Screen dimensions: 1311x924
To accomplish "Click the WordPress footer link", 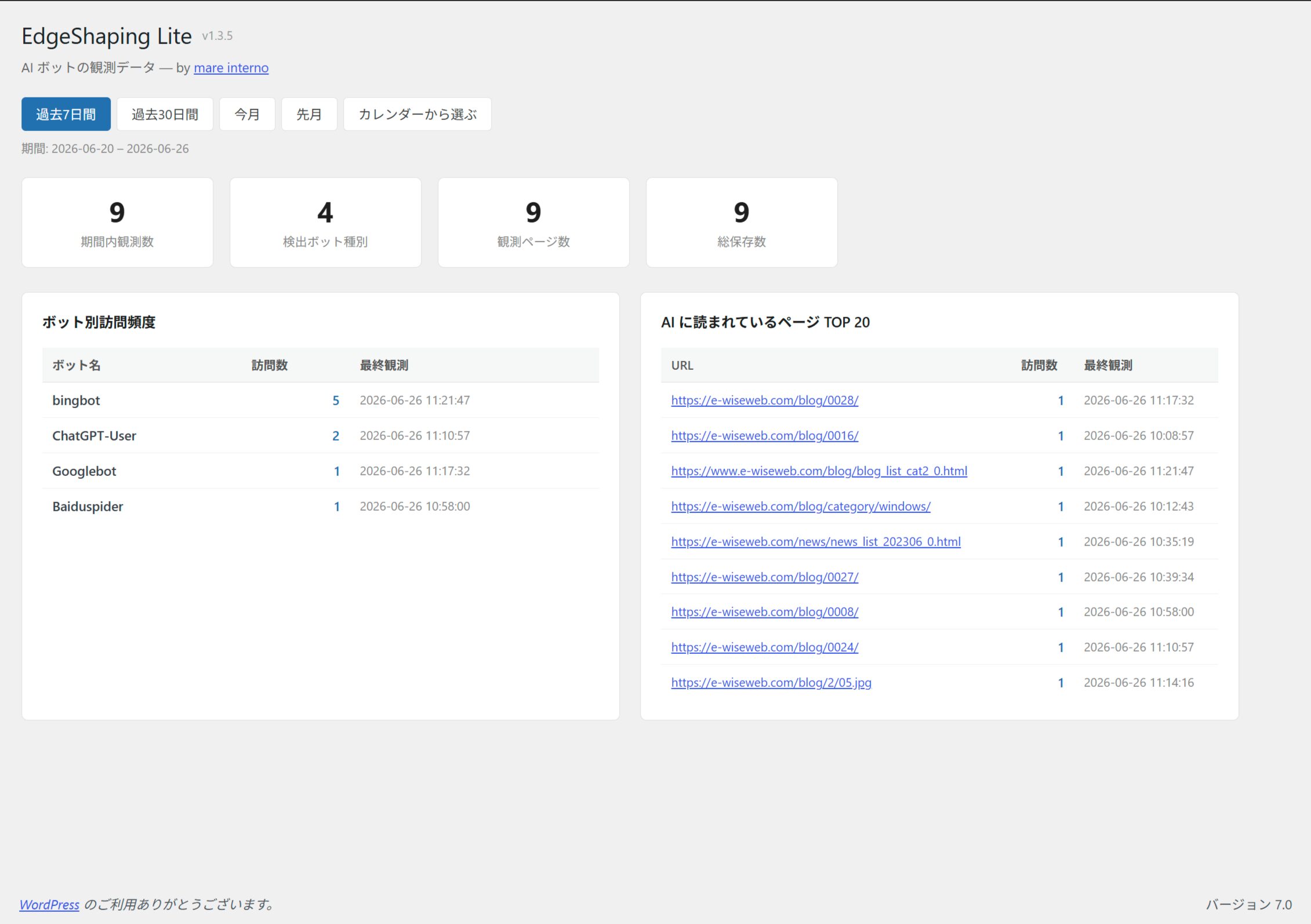I will (49, 904).
